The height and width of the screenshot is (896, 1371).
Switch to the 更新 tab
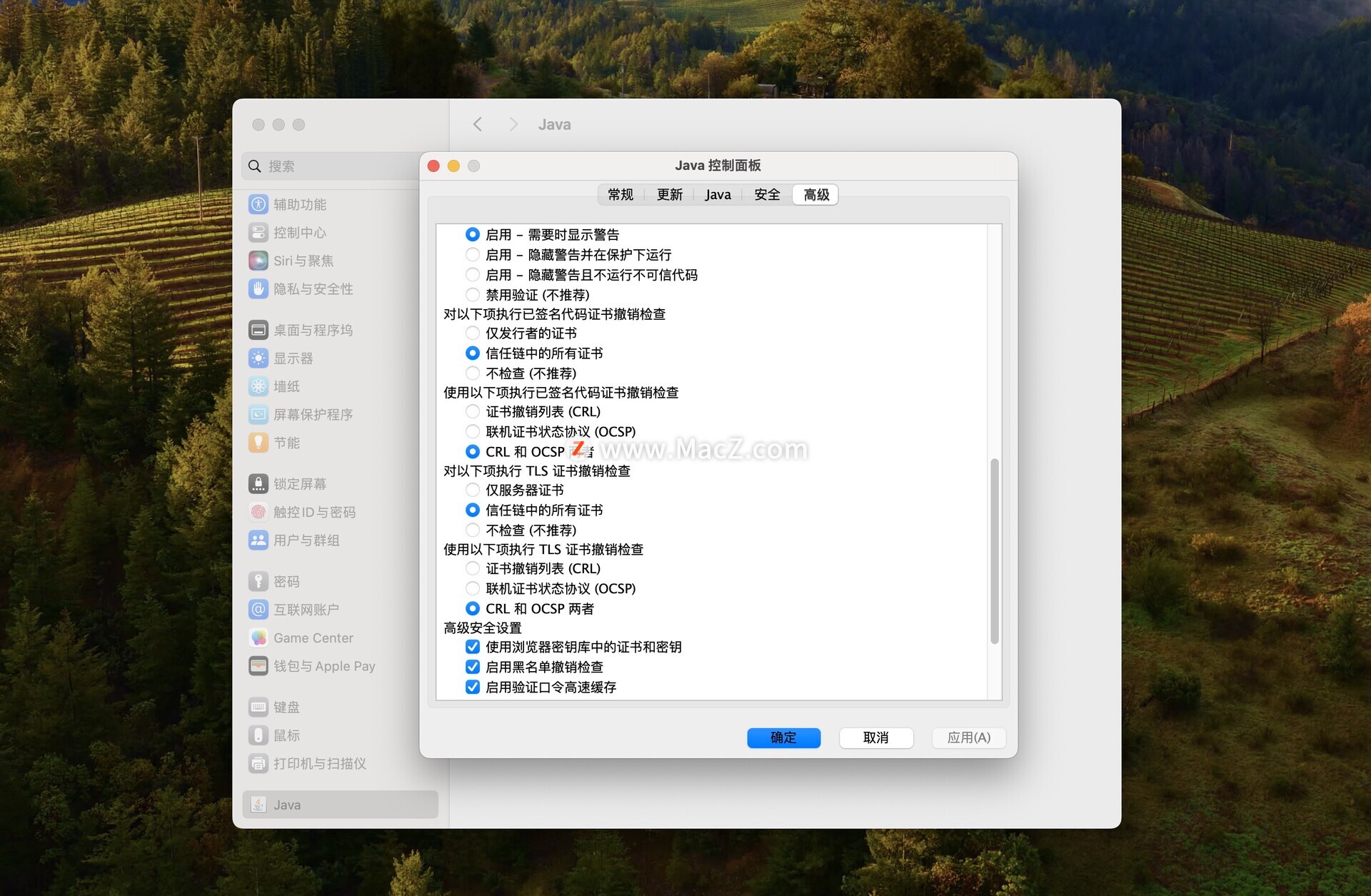670,194
